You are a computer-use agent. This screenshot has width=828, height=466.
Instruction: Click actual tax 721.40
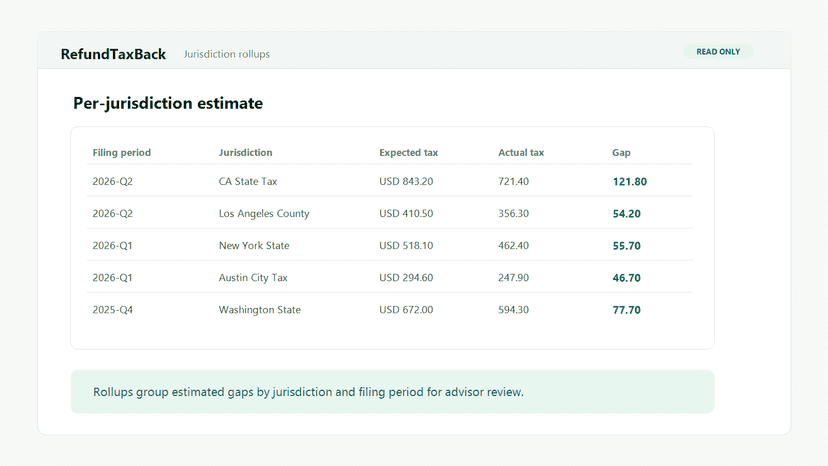point(513,181)
